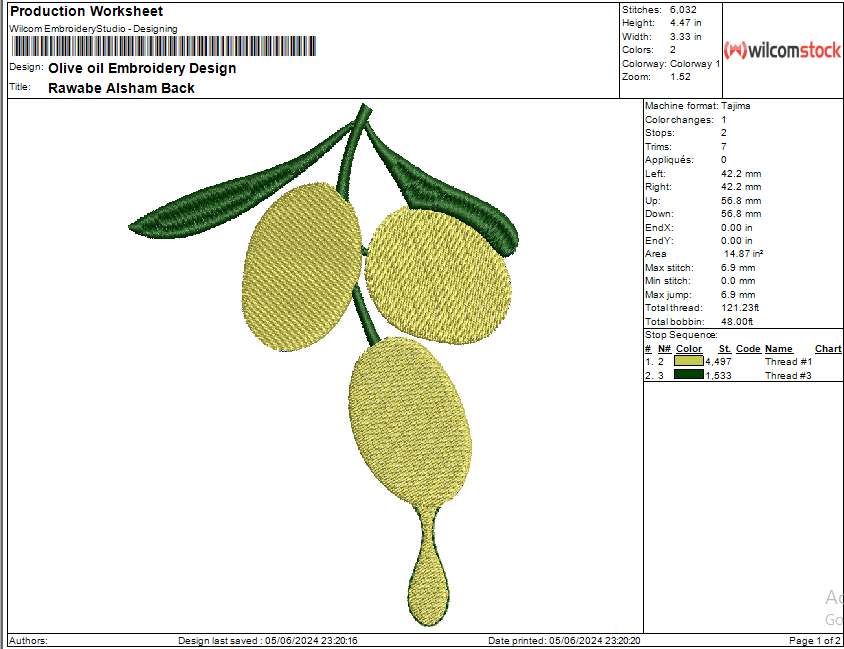This screenshot has height=649, width=844.
Task: Click the Height value 4.47 in
Action: (x=685, y=23)
